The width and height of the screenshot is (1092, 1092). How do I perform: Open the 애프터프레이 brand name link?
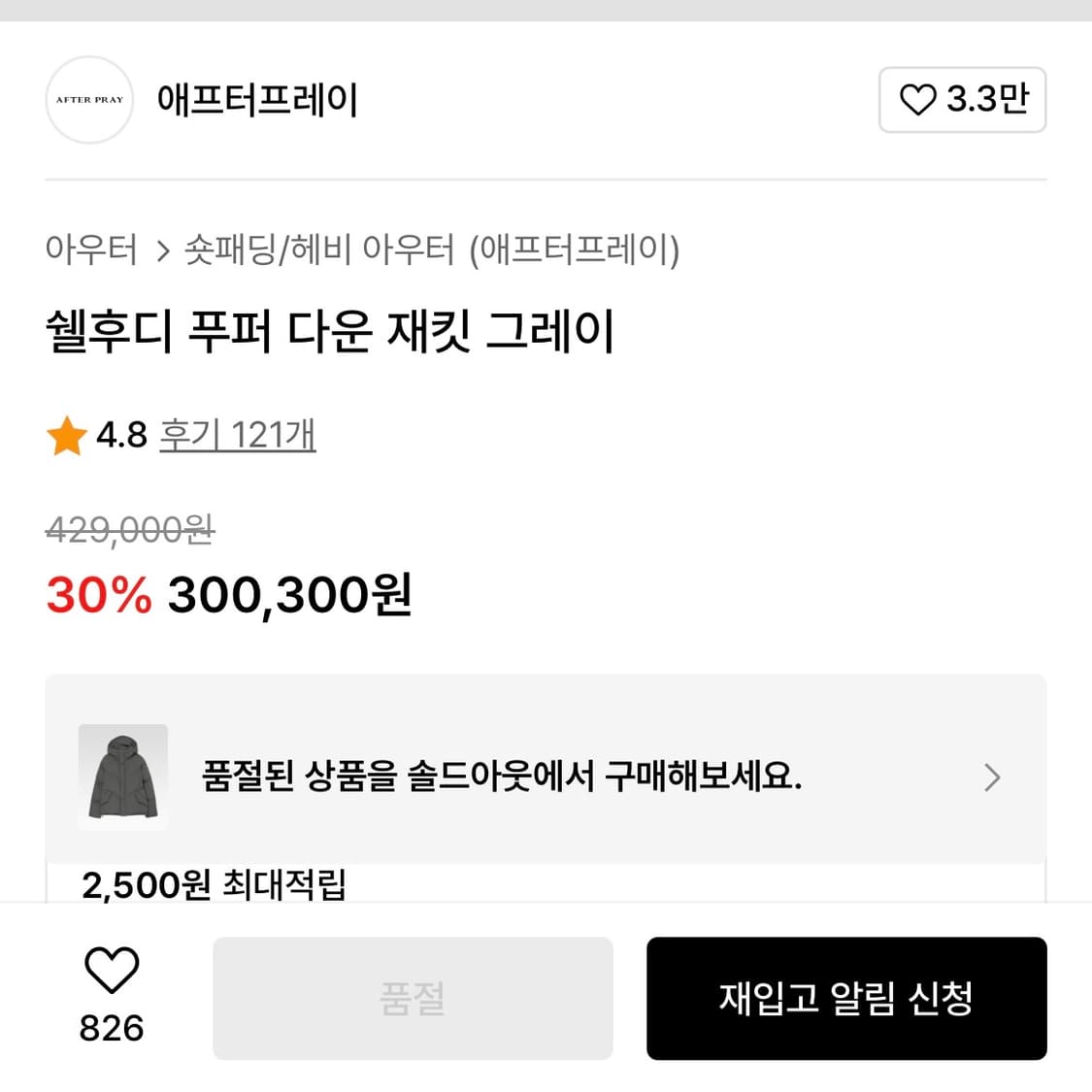point(257,100)
